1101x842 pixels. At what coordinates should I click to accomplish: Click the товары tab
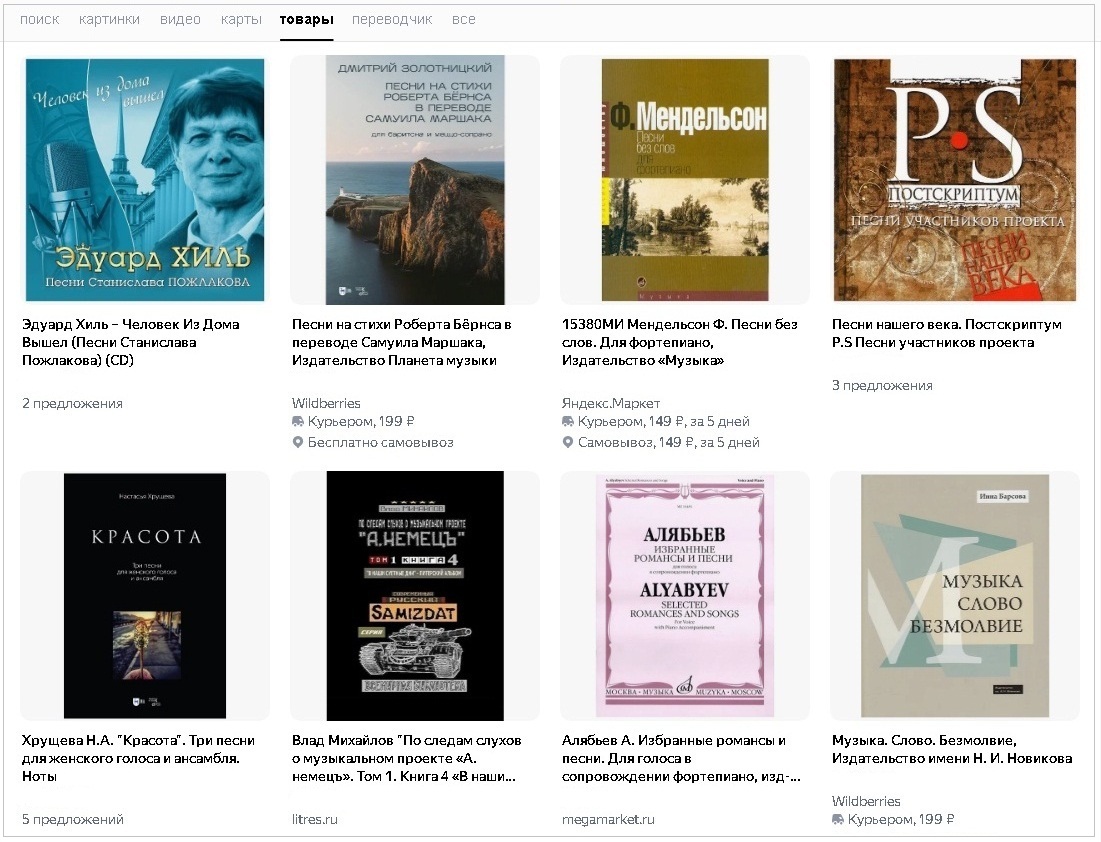[x=306, y=20]
